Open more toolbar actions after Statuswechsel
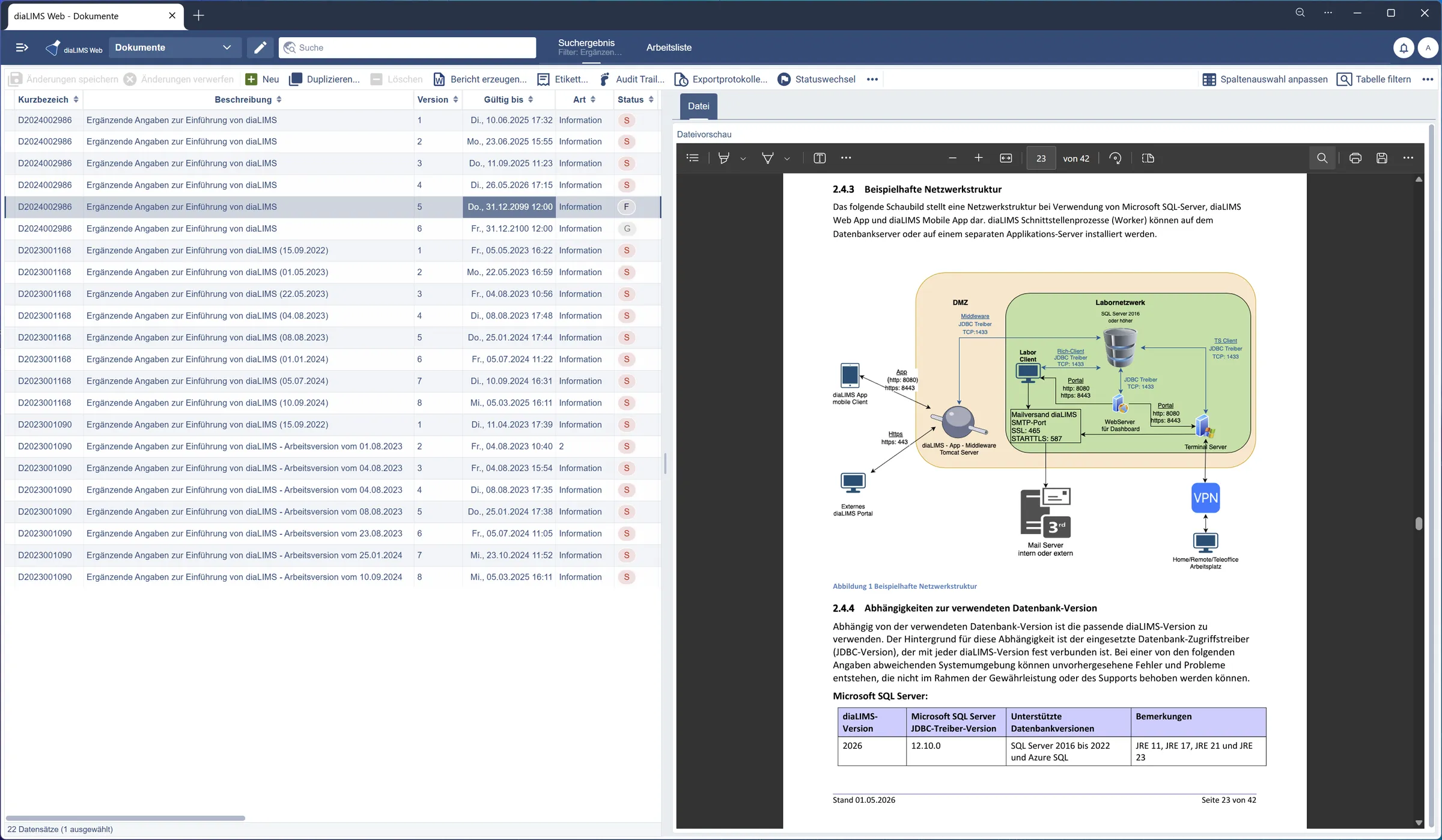Screen dimensions: 1442x840 [x=872, y=79]
